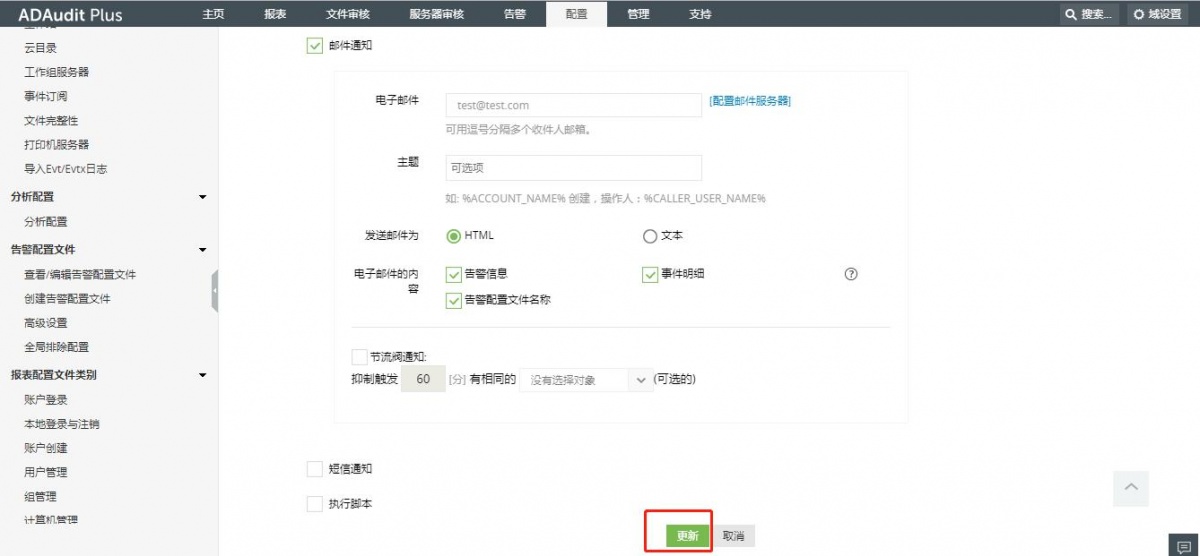Switch to the 告警 tab
This screenshot has width=1200, height=556.
point(514,14)
